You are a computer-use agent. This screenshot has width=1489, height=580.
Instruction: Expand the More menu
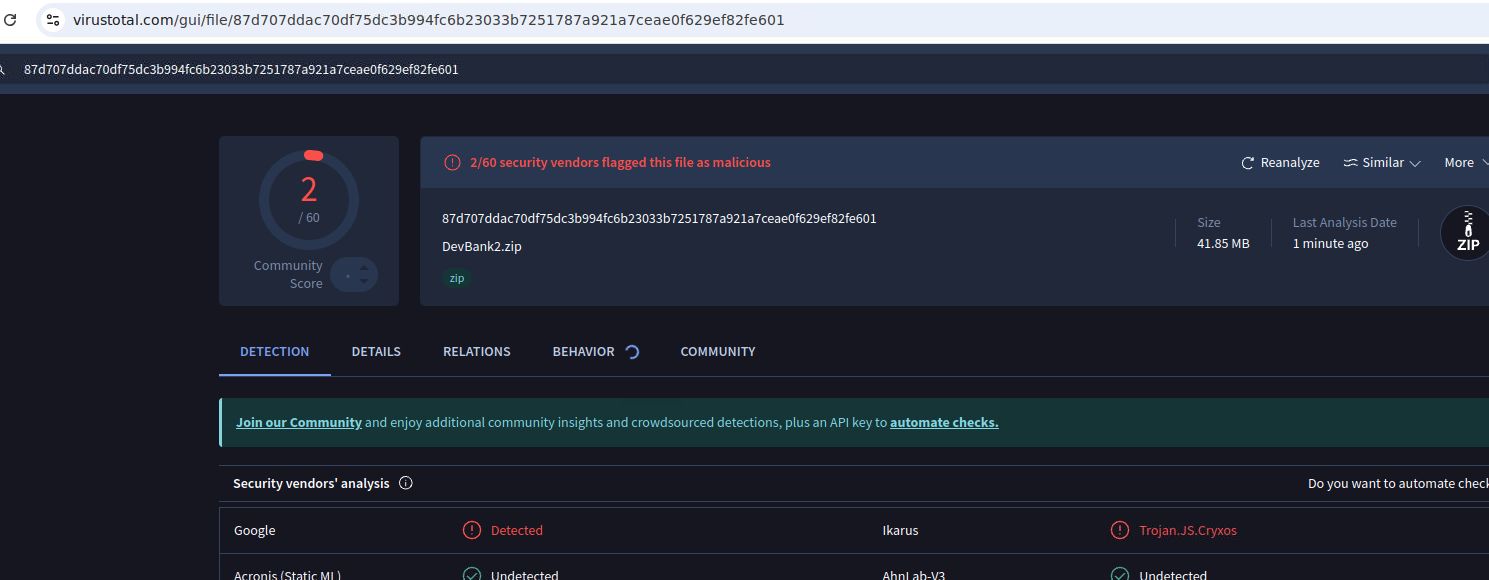1466,163
